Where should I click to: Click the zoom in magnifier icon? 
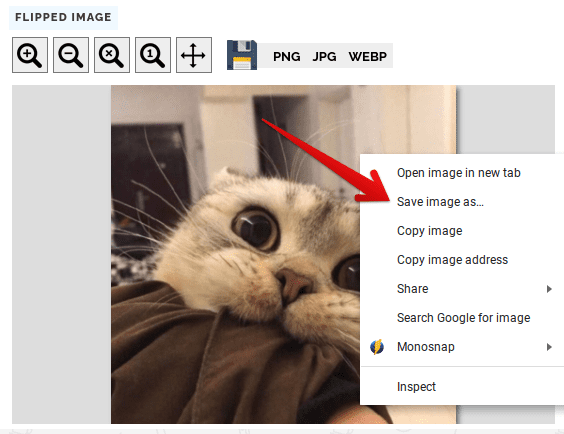click(x=30, y=55)
